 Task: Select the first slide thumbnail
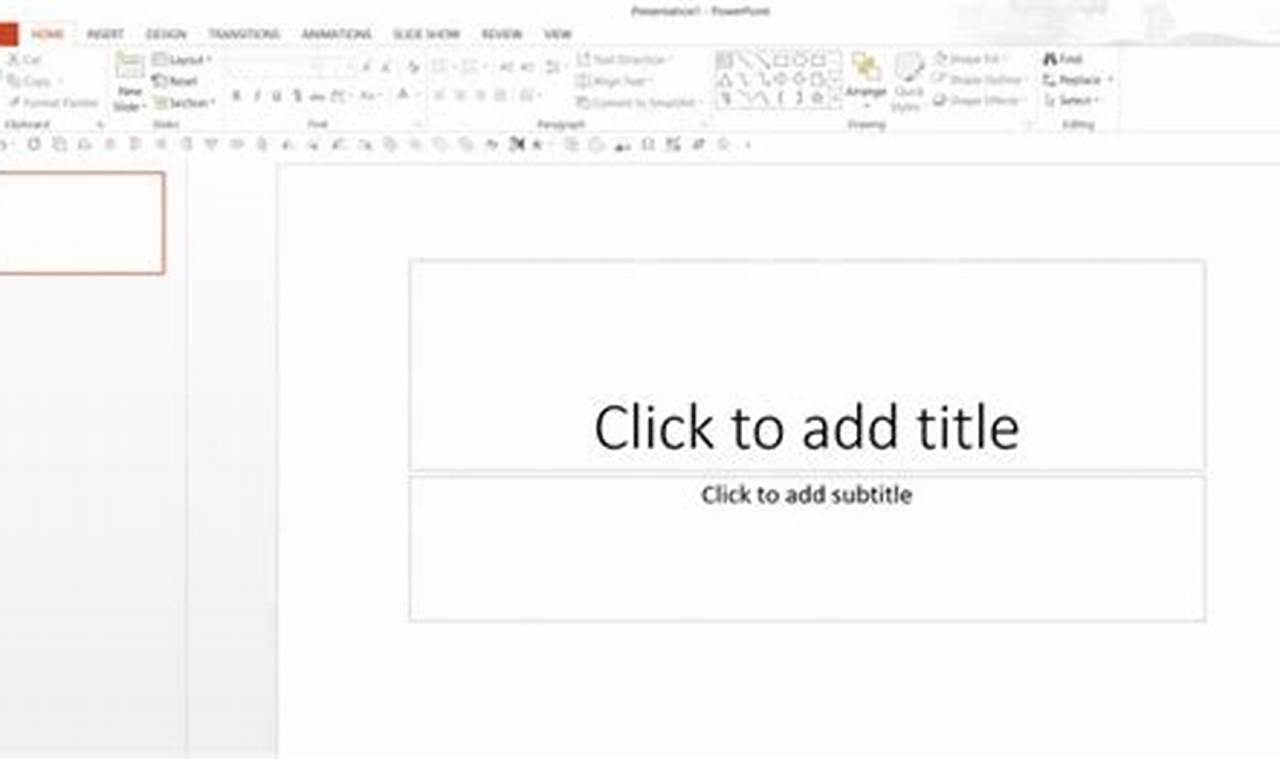coord(82,224)
